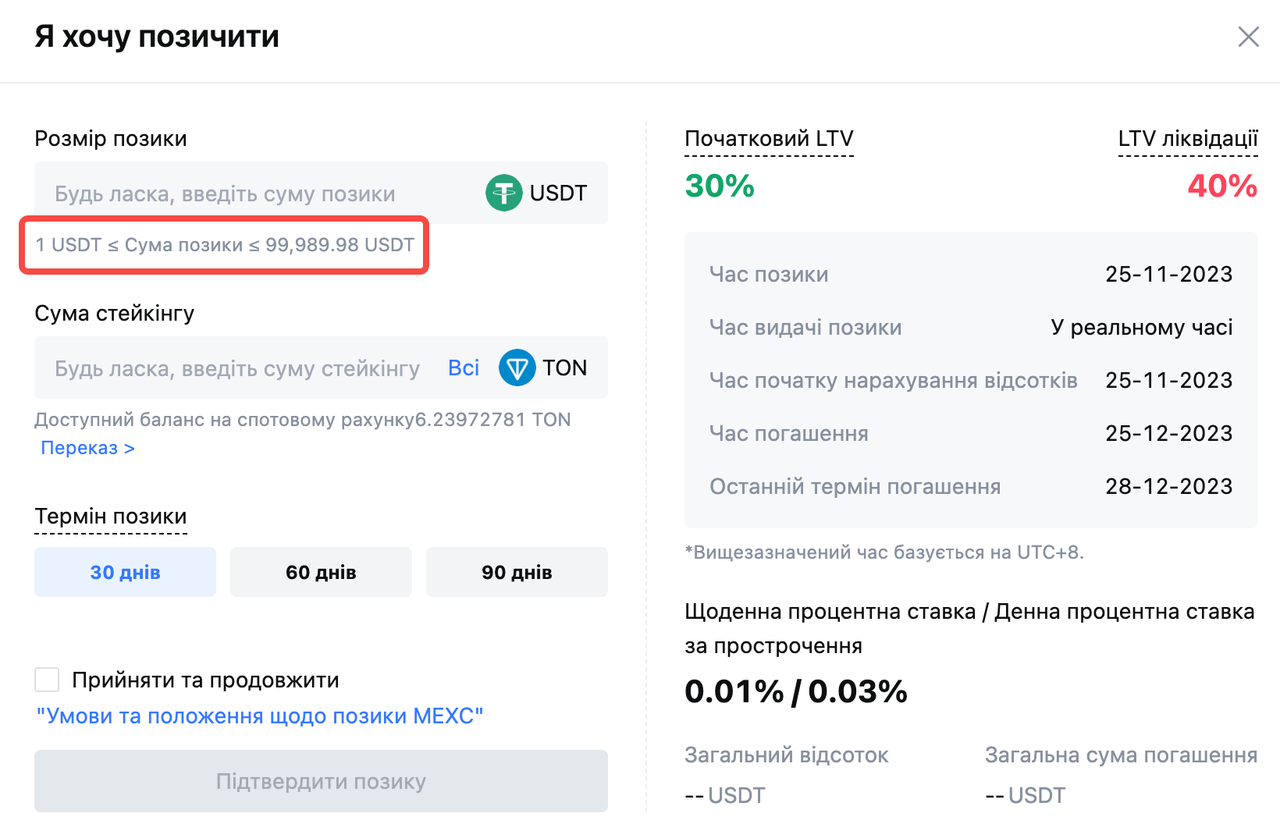
Task: Click the loan amount input field
Action: click(x=250, y=194)
